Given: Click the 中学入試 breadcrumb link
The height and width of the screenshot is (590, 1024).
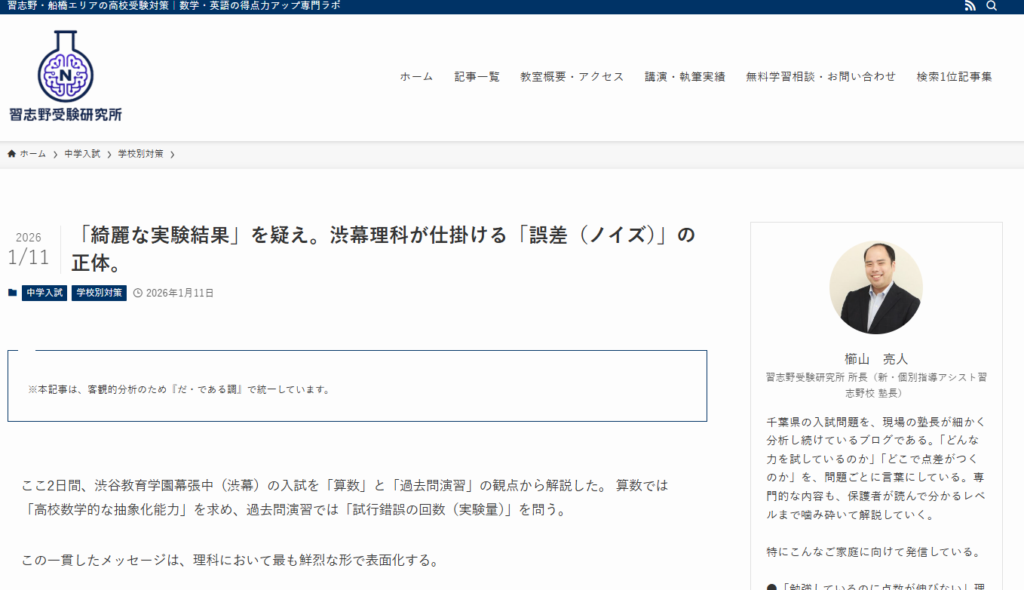Looking at the screenshot, I should pyautogui.click(x=82, y=154).
